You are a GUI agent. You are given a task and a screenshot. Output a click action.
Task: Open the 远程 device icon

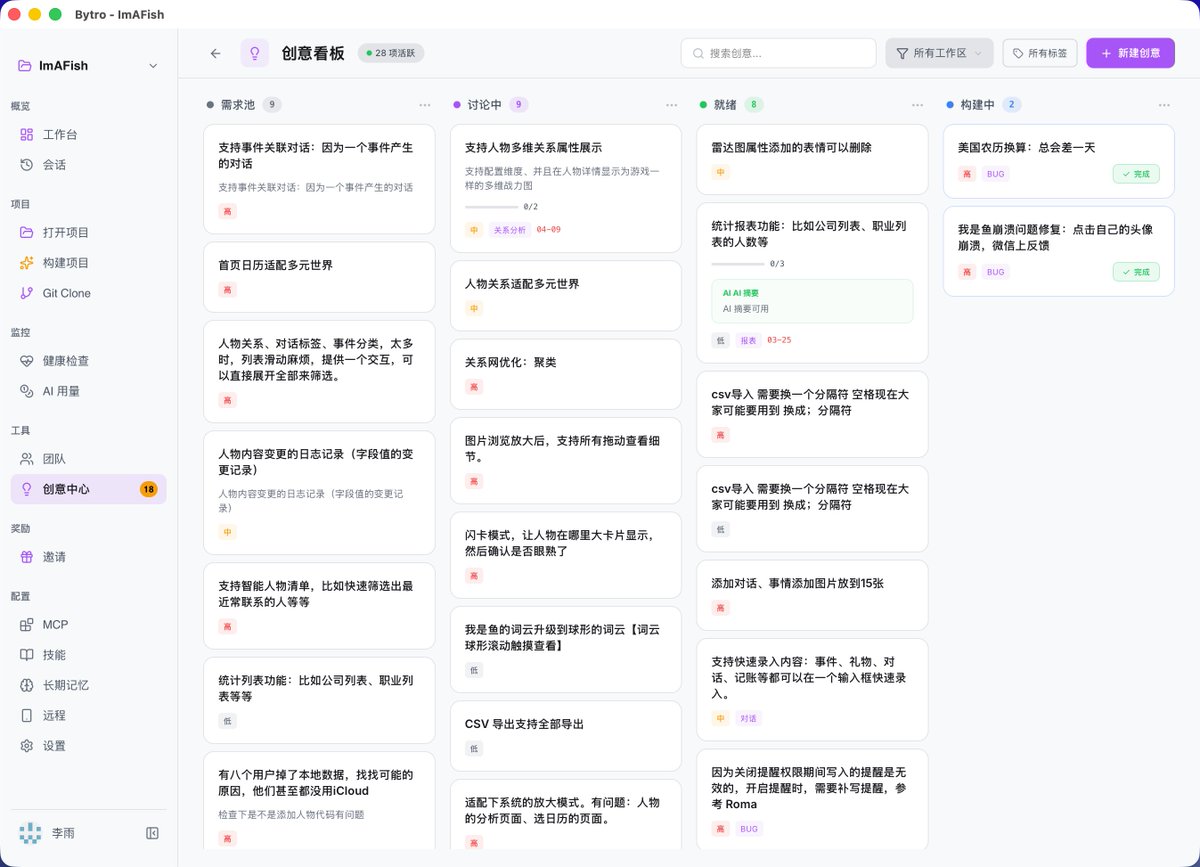[x=27, y=715]
